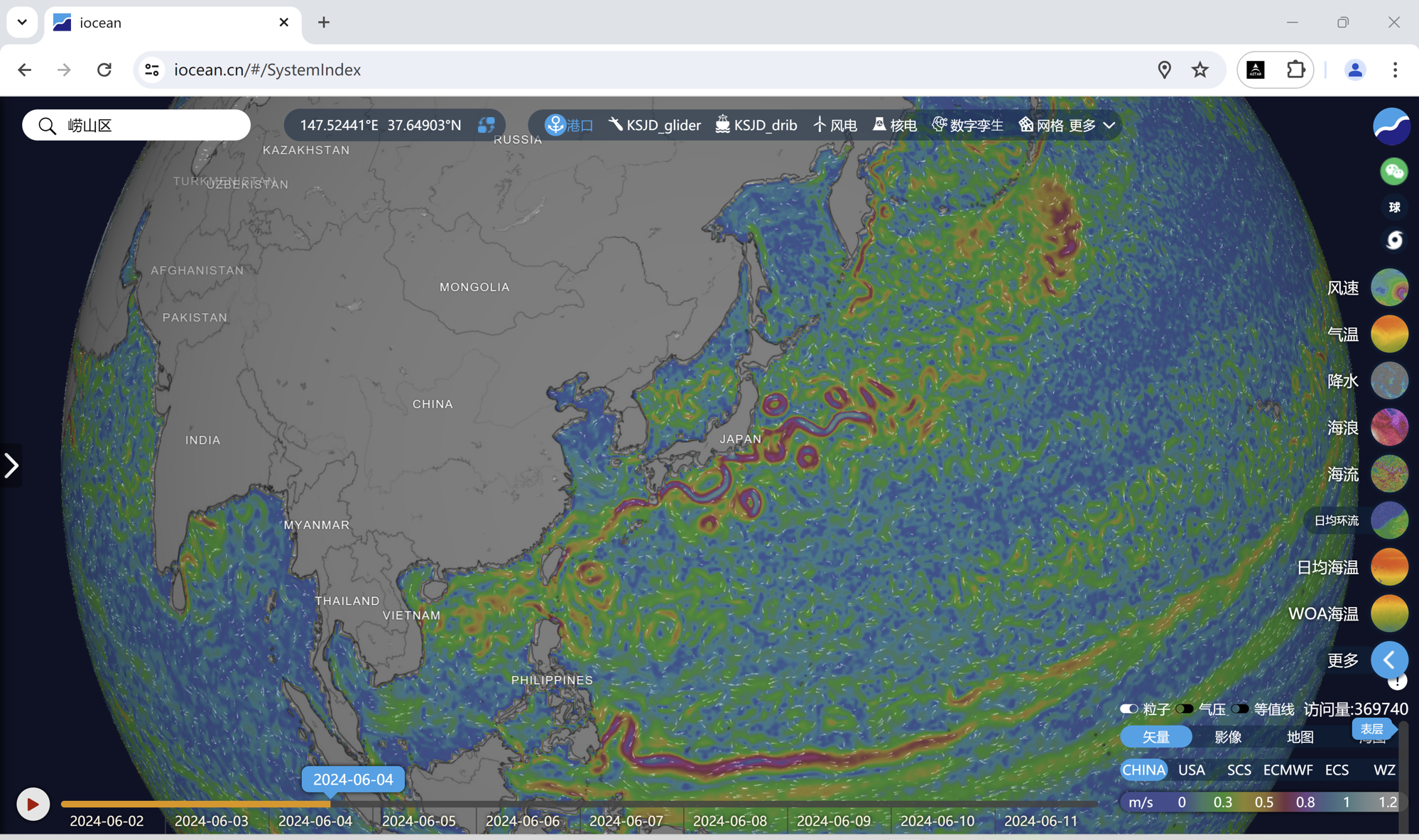1419x840 pixels.
Task: Open a new browser tab
Action: (324, 22)
